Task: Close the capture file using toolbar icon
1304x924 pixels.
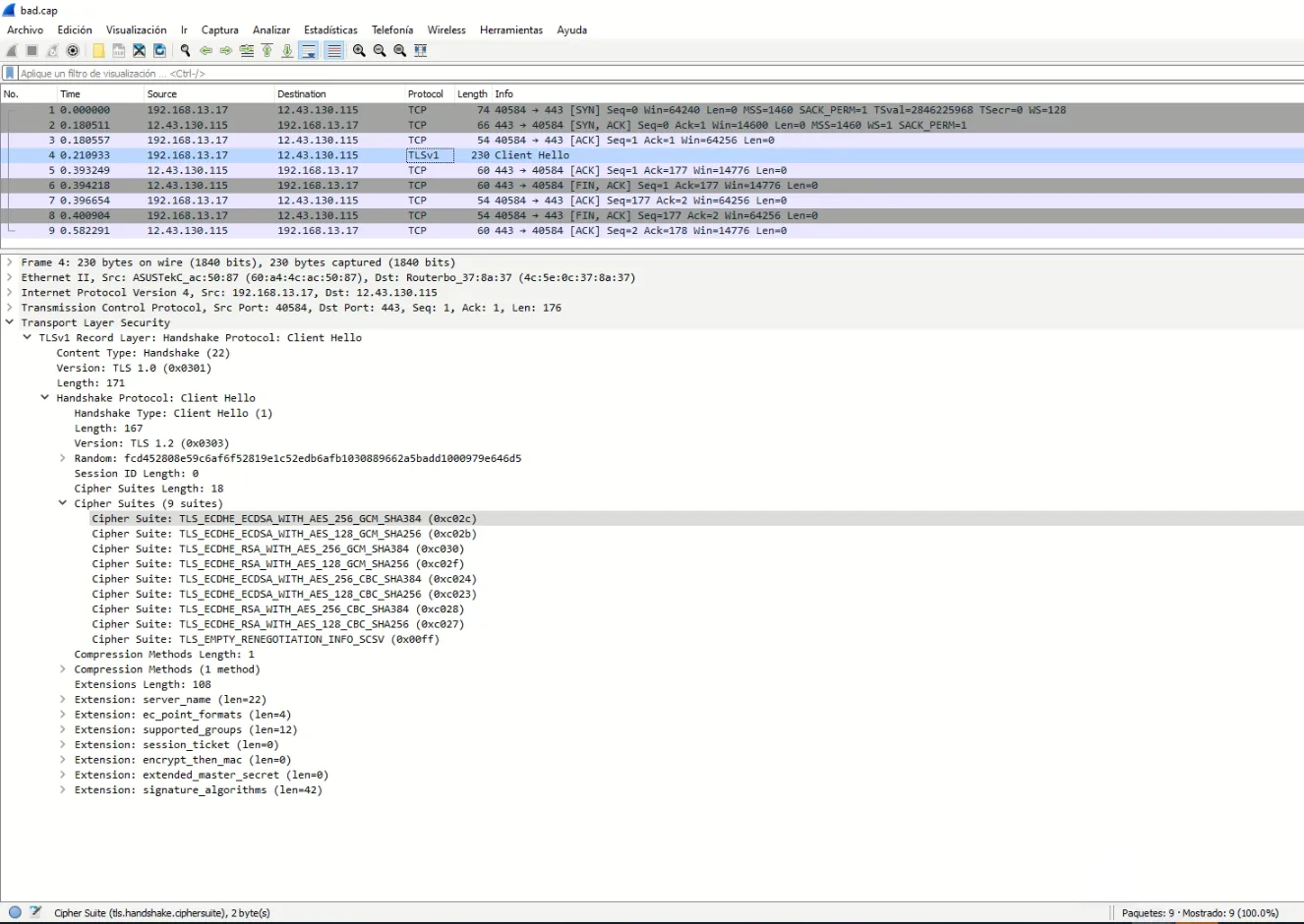Action: tap(139, 51)
